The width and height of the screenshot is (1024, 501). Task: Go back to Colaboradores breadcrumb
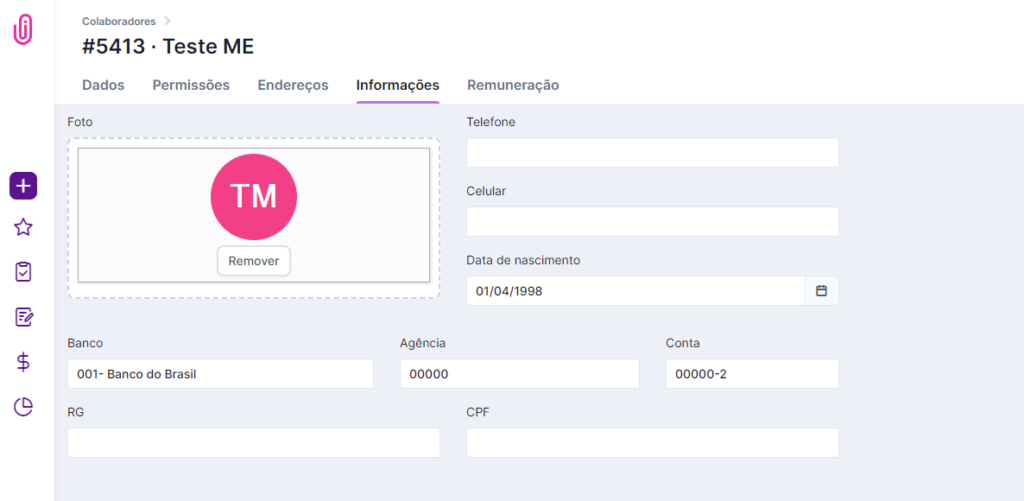(x=119, y=22)
